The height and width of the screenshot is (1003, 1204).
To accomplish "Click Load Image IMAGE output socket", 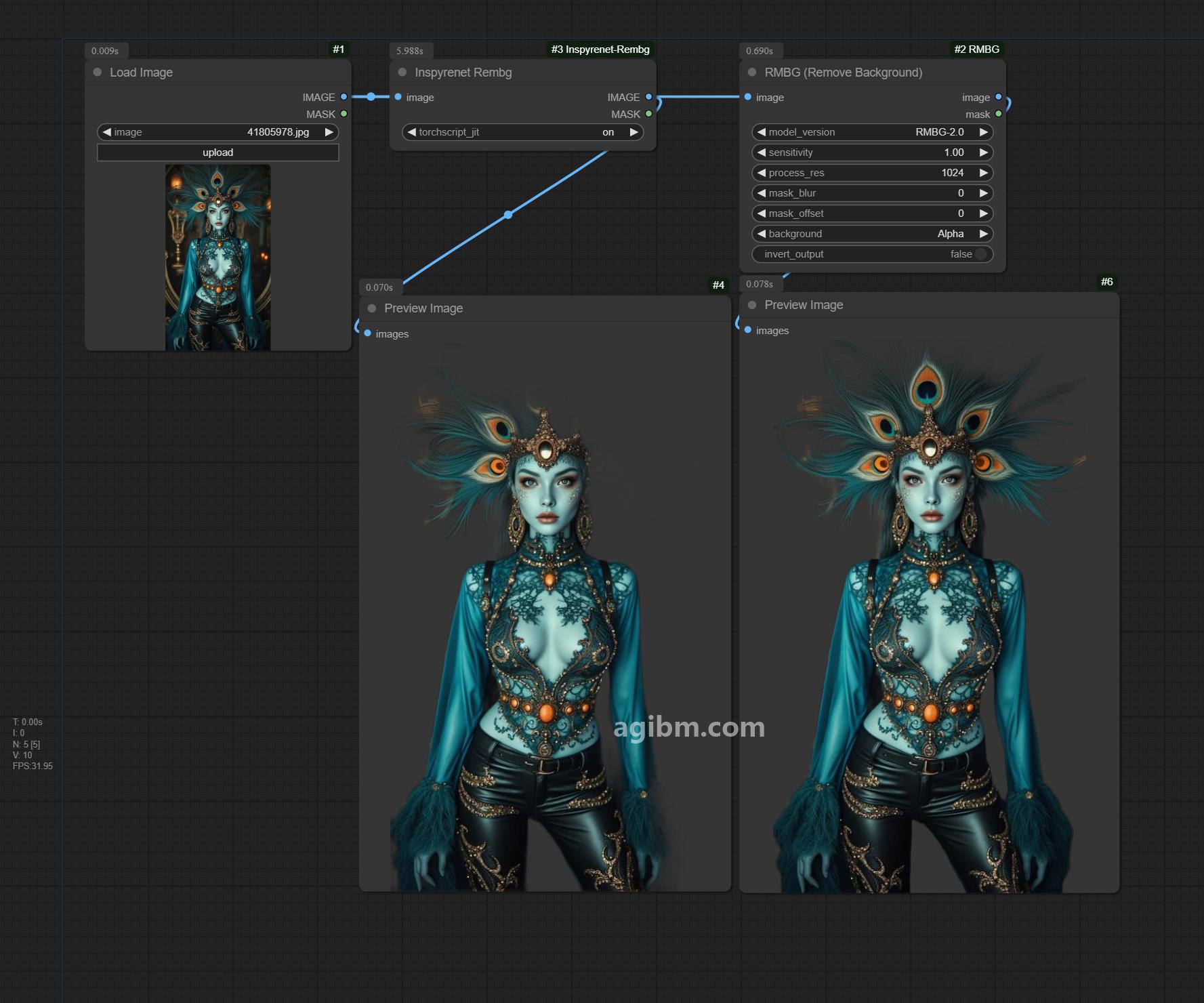I will click(344, 97).
